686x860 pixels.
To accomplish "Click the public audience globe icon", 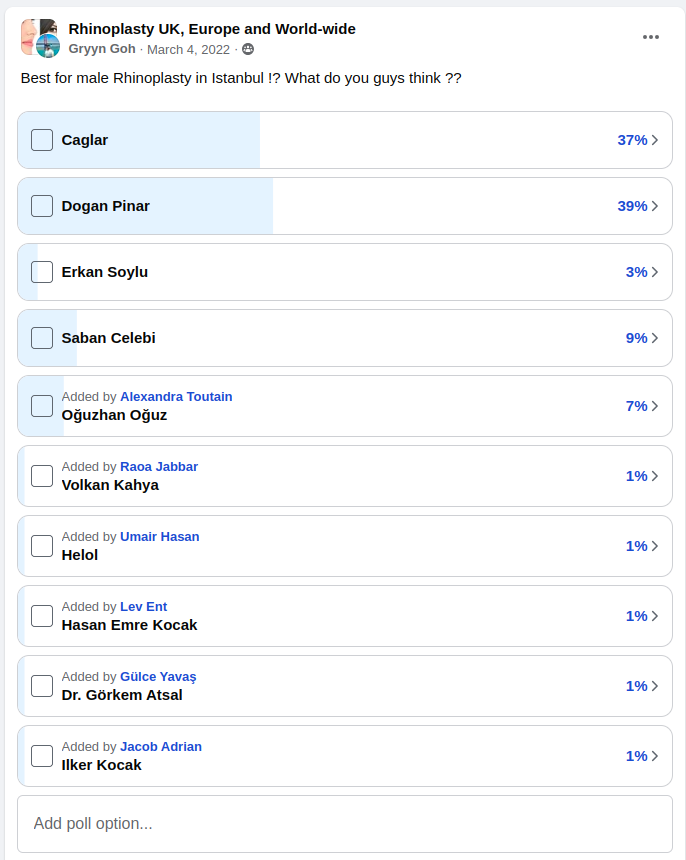I will pos(248,49).
